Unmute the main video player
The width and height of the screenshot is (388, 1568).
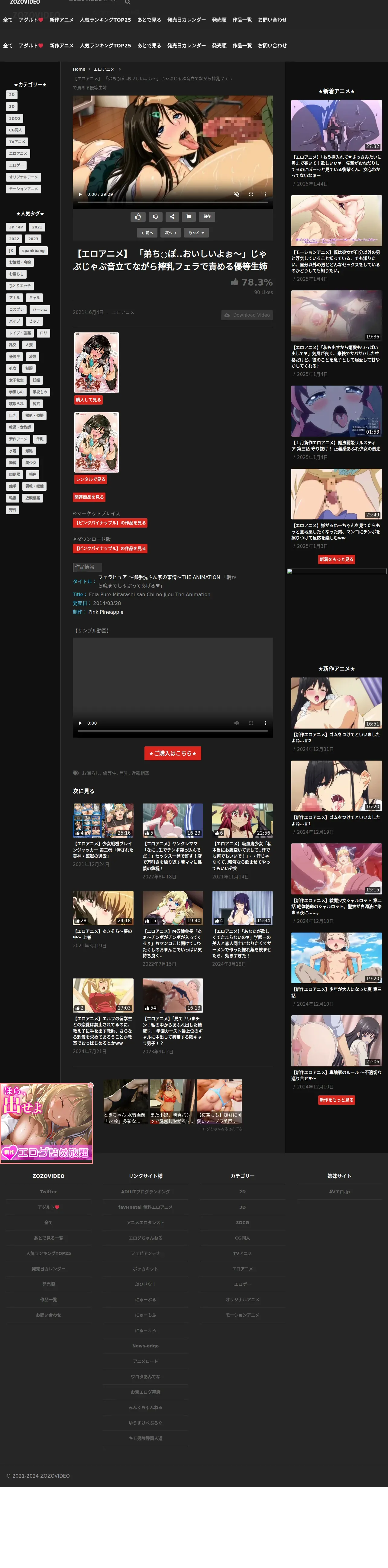click(236, 194)
